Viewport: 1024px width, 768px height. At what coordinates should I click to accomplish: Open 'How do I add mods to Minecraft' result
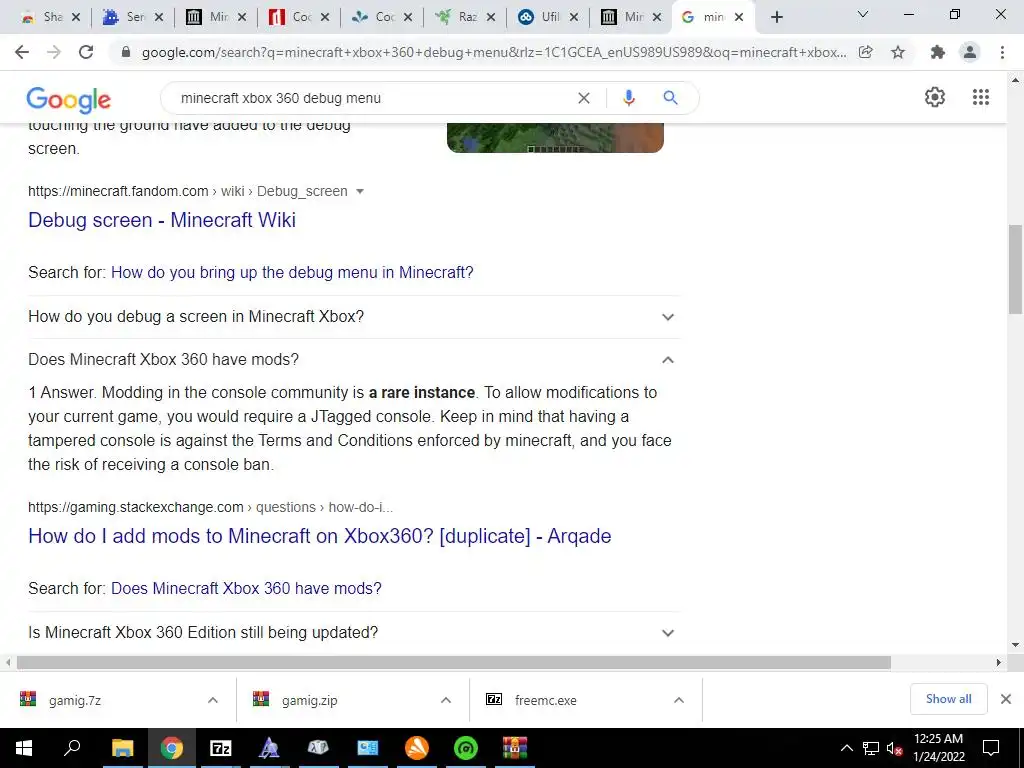pos(320,536)
